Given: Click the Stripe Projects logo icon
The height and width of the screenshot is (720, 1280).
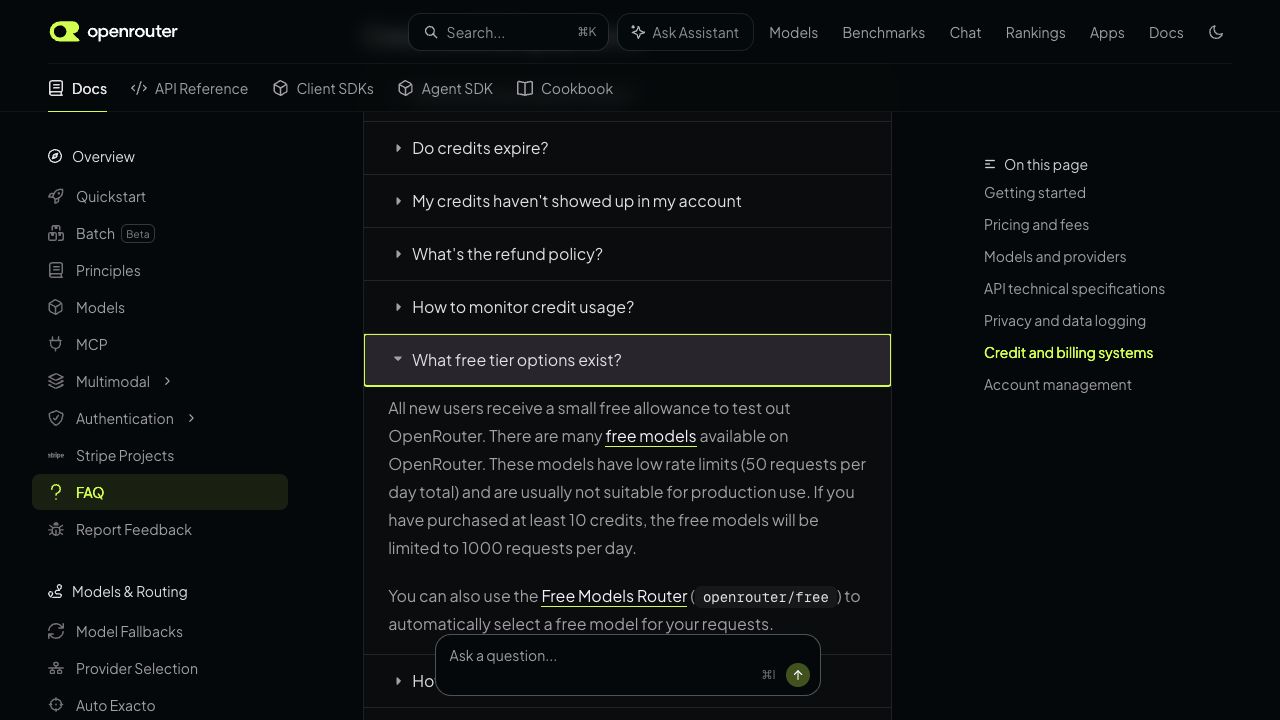Looking at the screenshot, I should point(56,456).
